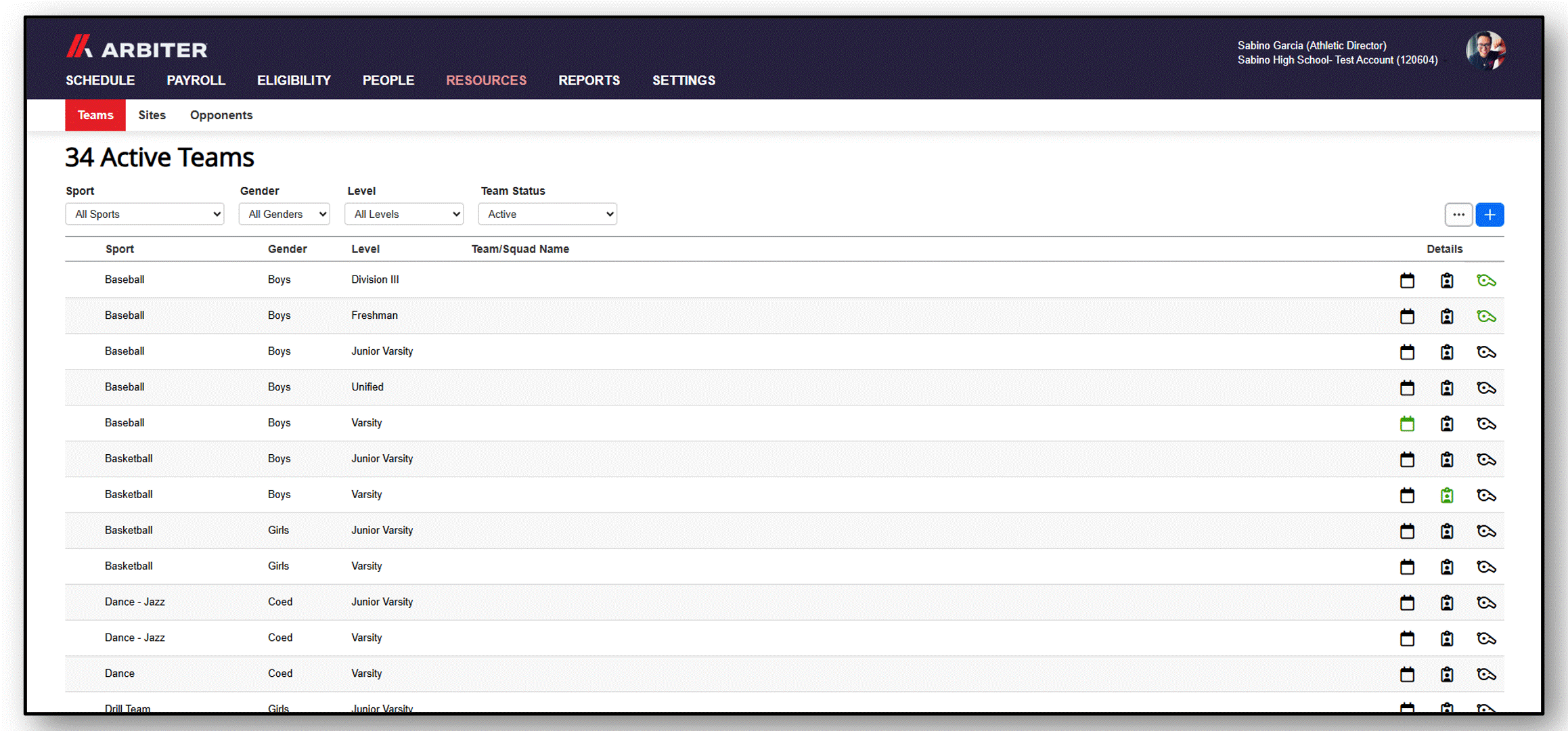Click whistle icon for Baseball Junior Varsity
Image resolution: width=1568 pixels, height=731 pixels.
click(x=1486, y=352)
